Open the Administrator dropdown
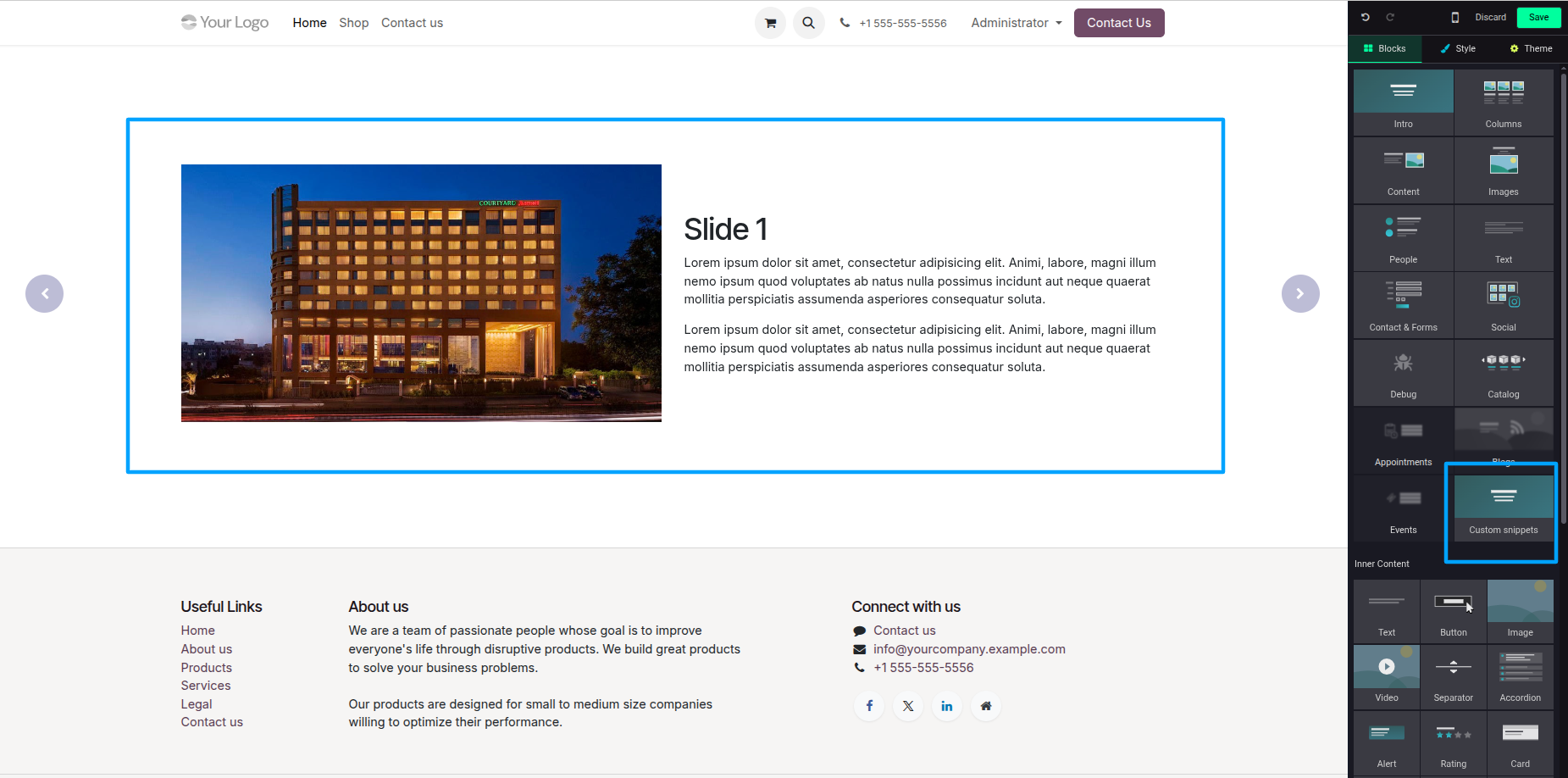This screenshot has height=778, width=1568. (x=1016, y=23)
